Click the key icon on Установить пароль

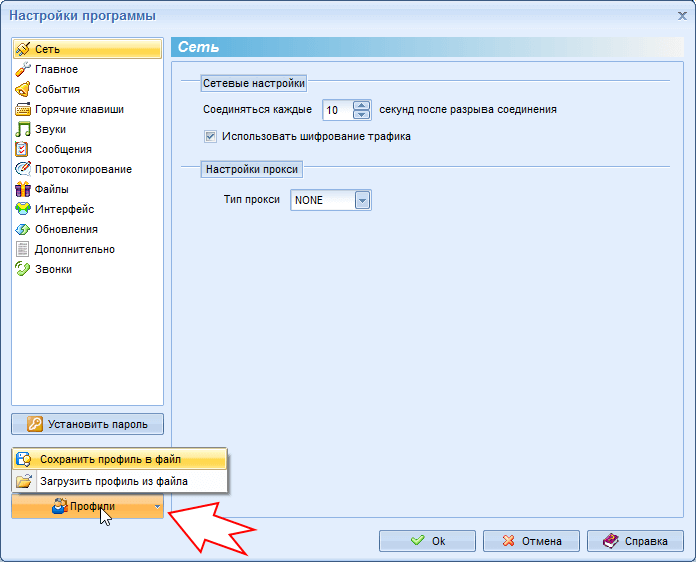pos(35,424)
